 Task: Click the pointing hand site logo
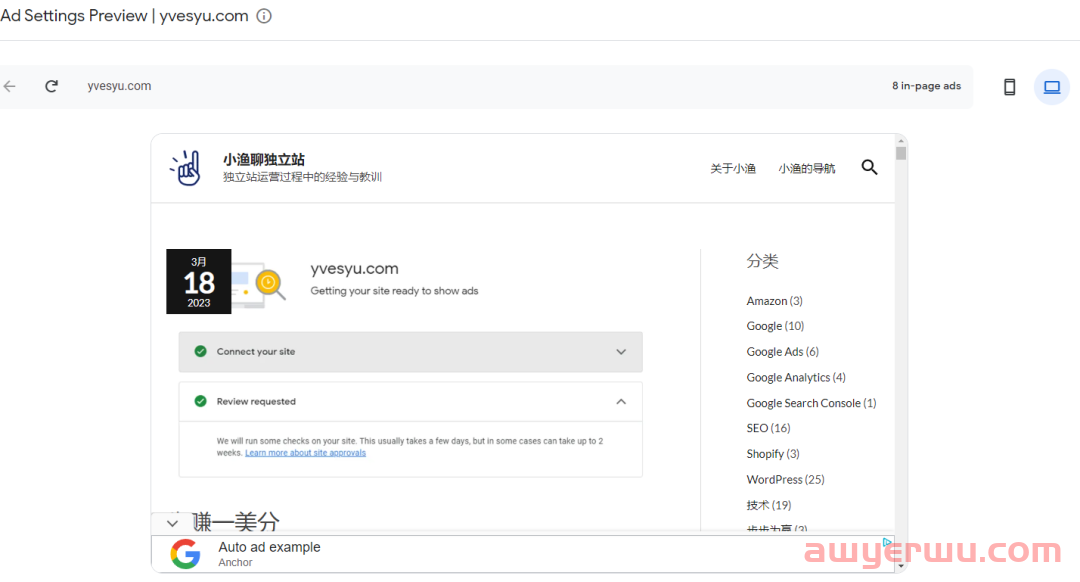(186, 168)
